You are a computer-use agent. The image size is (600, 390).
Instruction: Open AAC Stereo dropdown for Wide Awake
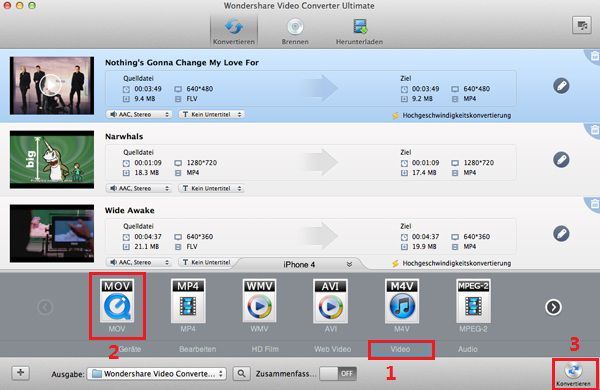coord(139,262)
